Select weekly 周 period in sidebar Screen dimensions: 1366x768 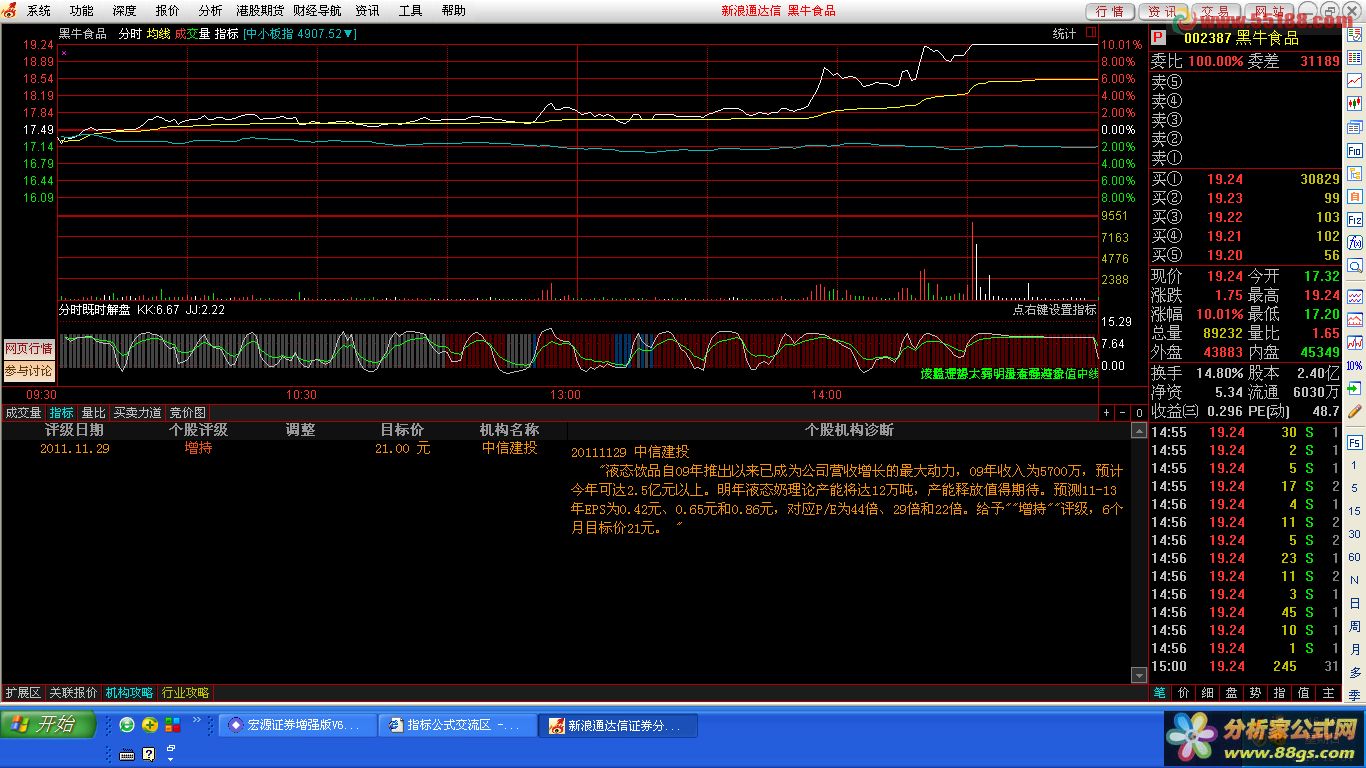coord(1354,626)
